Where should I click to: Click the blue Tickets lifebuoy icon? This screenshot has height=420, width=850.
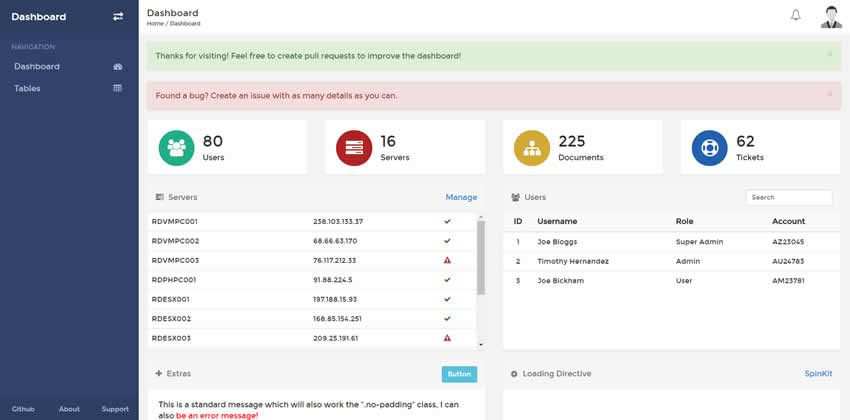click(709, 148)
